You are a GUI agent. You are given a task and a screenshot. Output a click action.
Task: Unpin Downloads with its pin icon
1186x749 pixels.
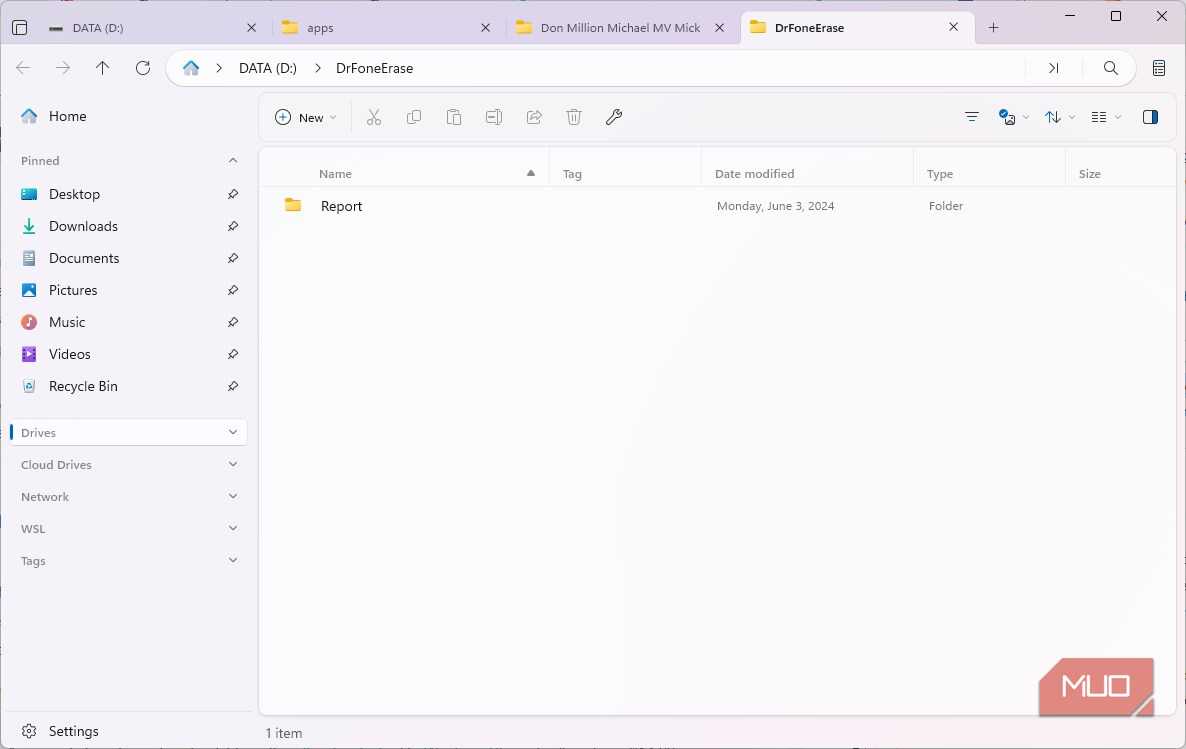point(233,226)
